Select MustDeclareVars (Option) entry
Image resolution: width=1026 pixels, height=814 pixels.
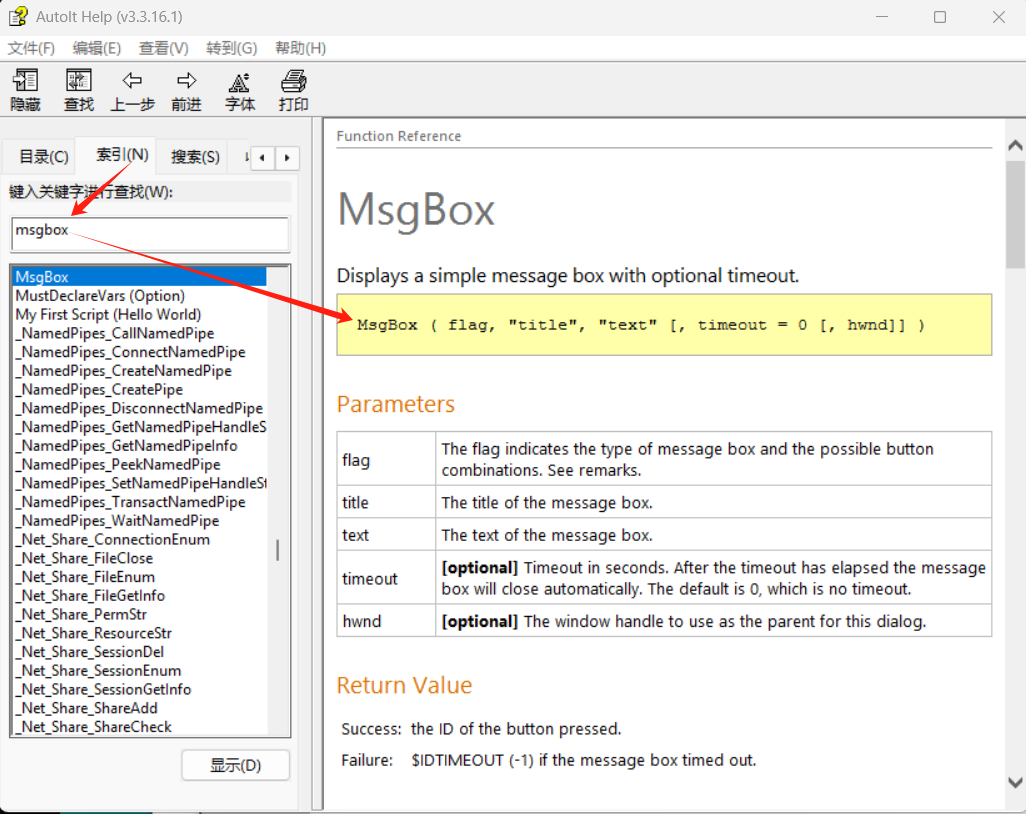pos(100,296)
